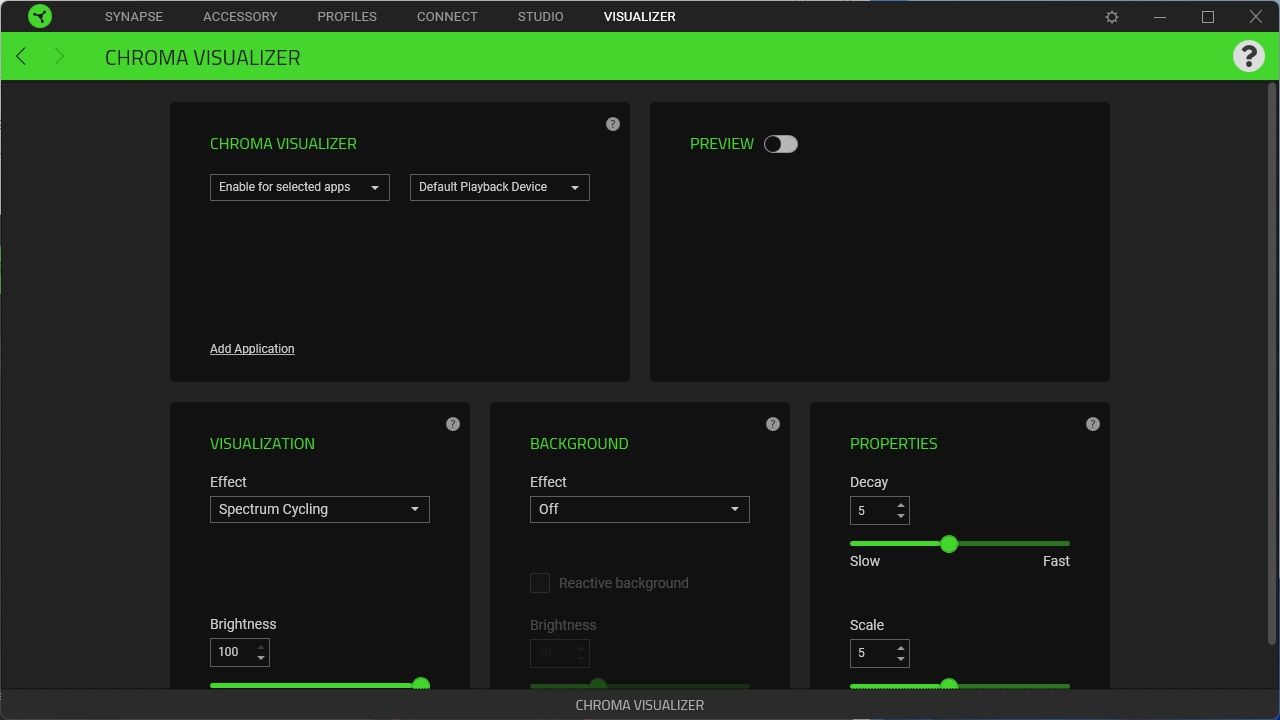Select the Connect tab

(x=447, y=17)
